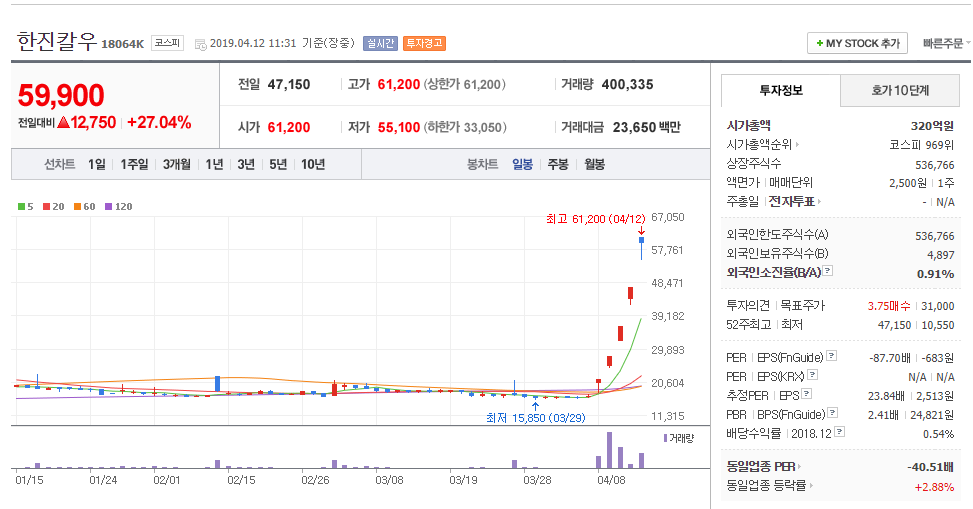The width and height of the screenshot is (973, 509).
Task: Show the 10년 line chart
Action: (x=313, y=164)
